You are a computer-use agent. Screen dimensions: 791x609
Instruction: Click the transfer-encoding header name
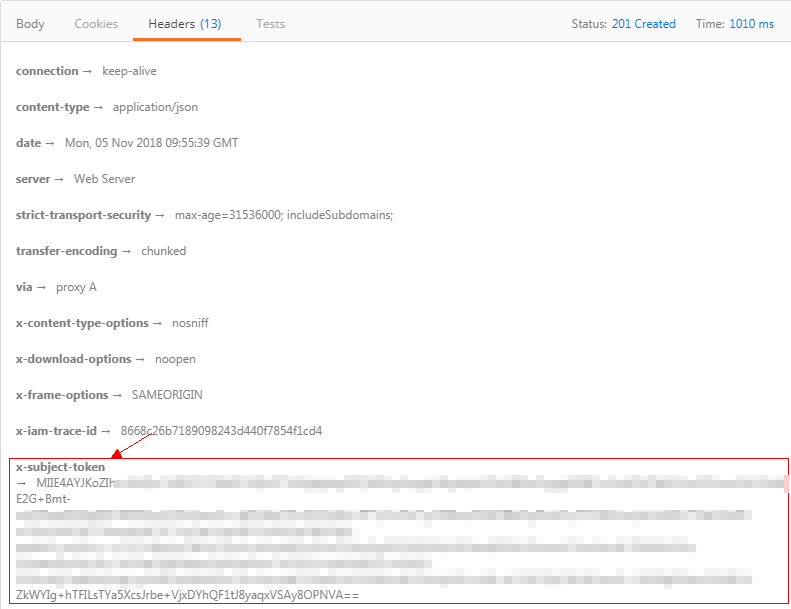pos(66,251)
